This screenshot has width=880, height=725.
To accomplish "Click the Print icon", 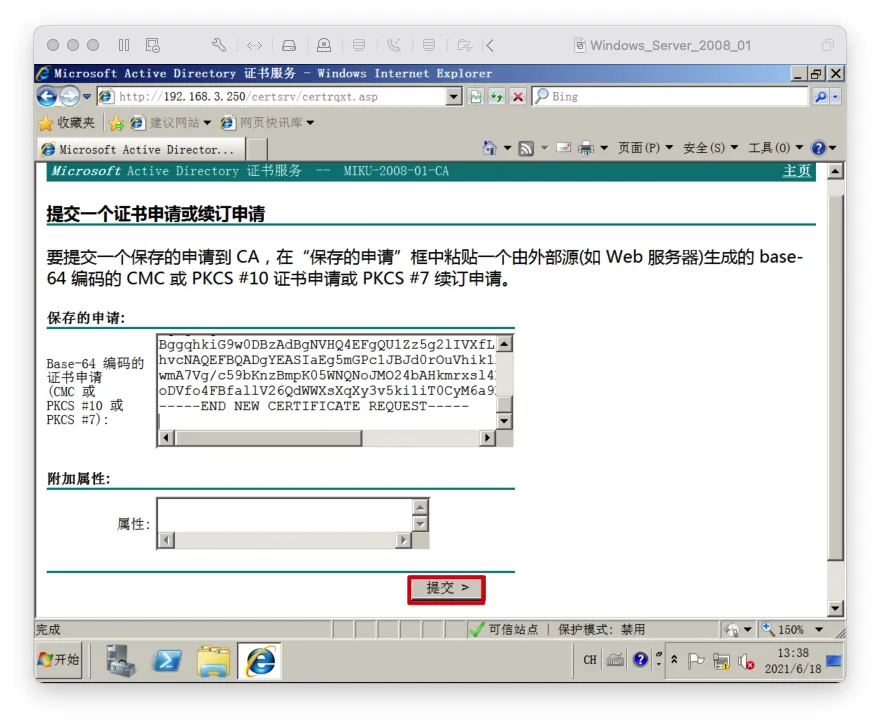I will (586, 148).
